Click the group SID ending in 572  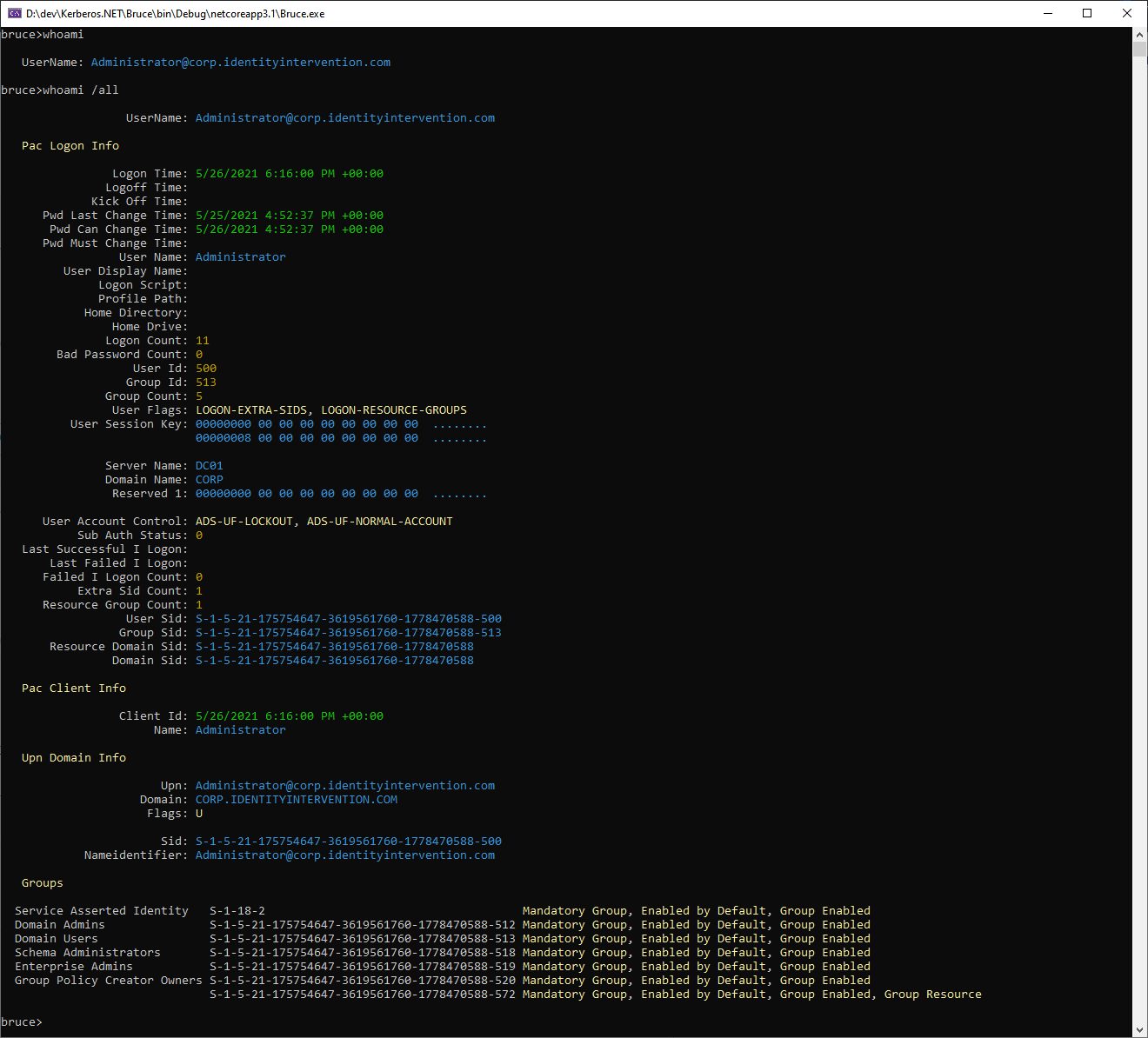coord(363,995)
